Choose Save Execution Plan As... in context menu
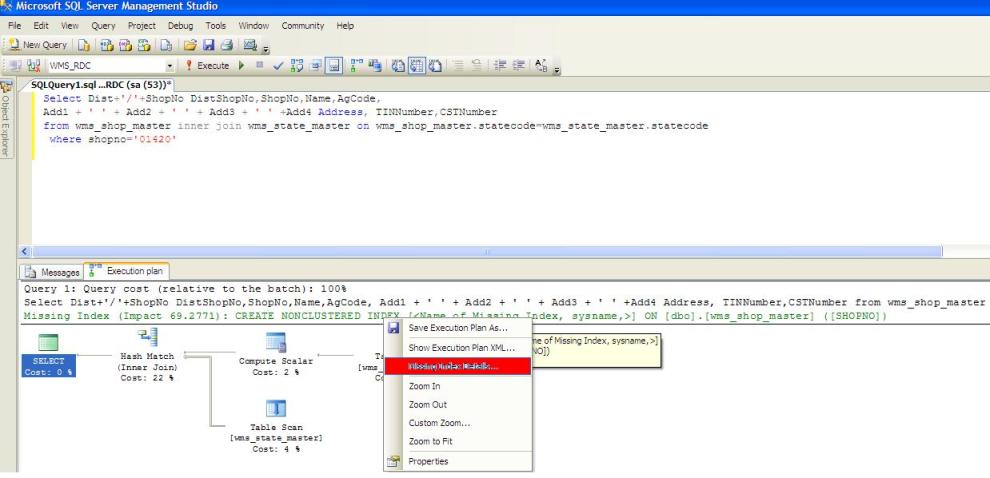990x478 pixels. [458, 328]
